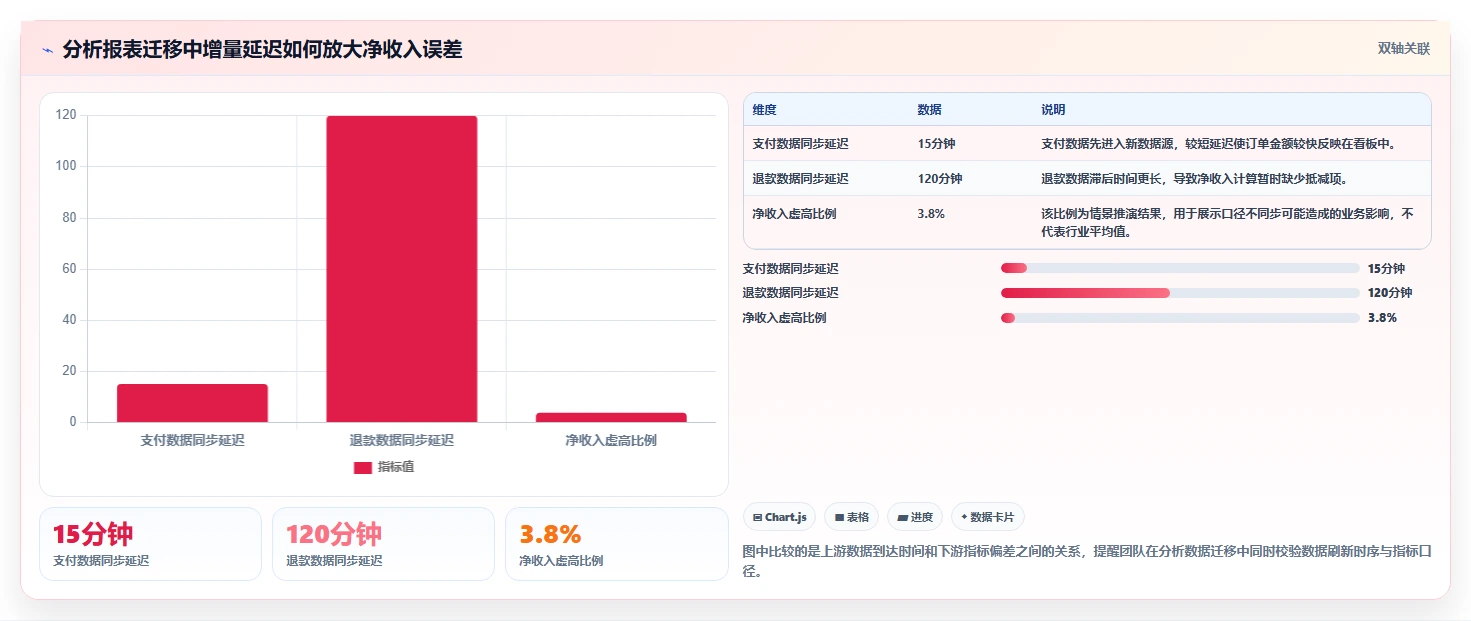The image size is (1471, 621).
Task: Click the description starting 支付数据先进入新数据源
Action: coord(1218,144)
